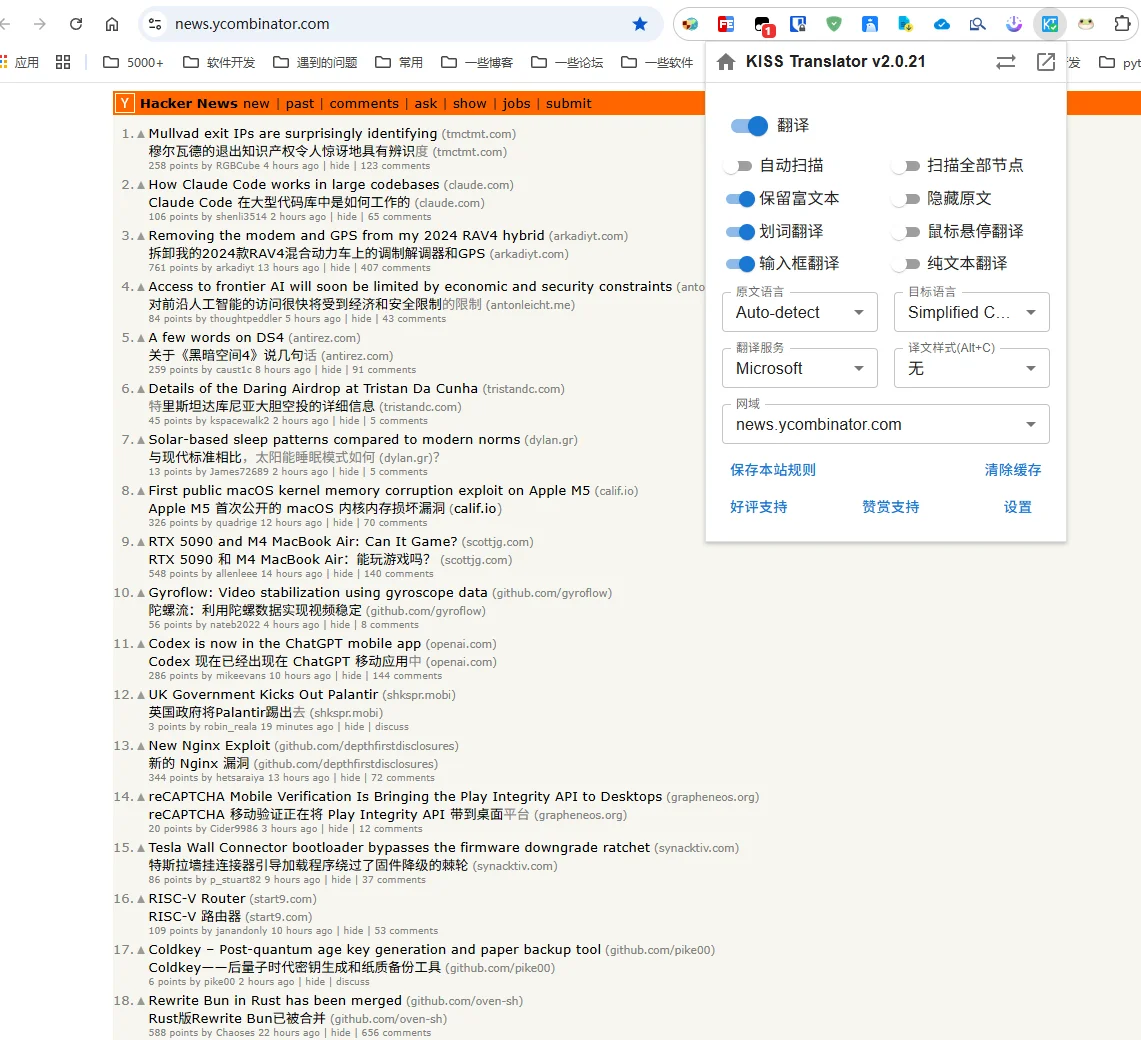Disable the 输入框翻译 switch
The image size is (1141, 1040).
tap(740, 263)
